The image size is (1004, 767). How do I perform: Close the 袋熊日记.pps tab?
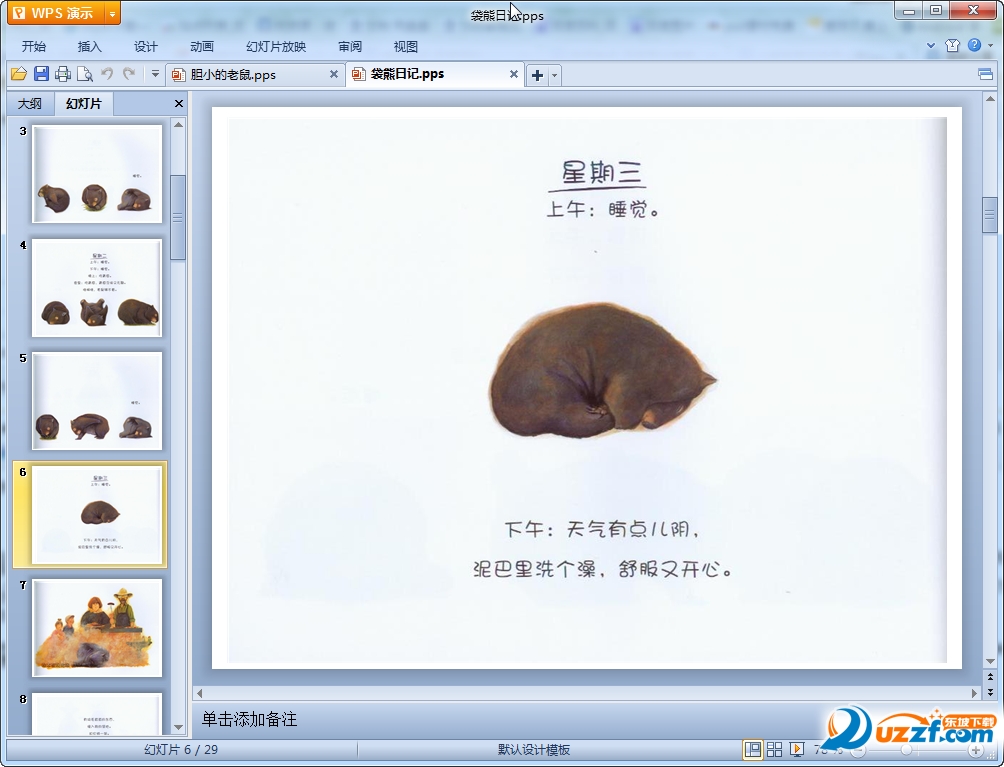click(x=514, y=74)
